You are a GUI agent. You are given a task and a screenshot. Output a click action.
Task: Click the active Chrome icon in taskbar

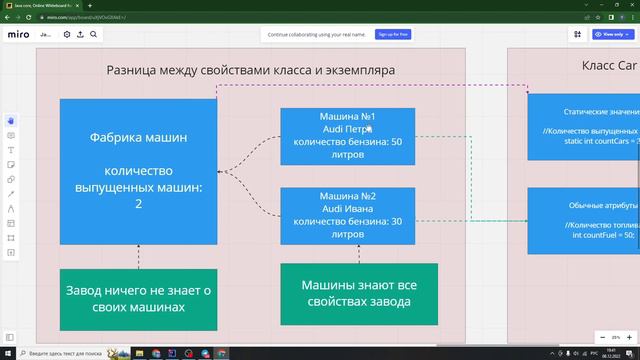[221, 353]
